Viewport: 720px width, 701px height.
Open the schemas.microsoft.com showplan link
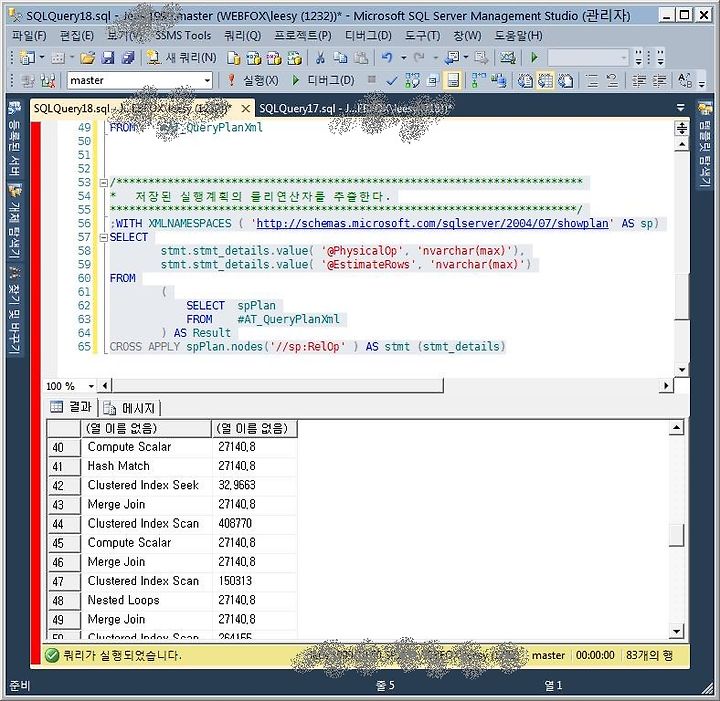point(432,224)
